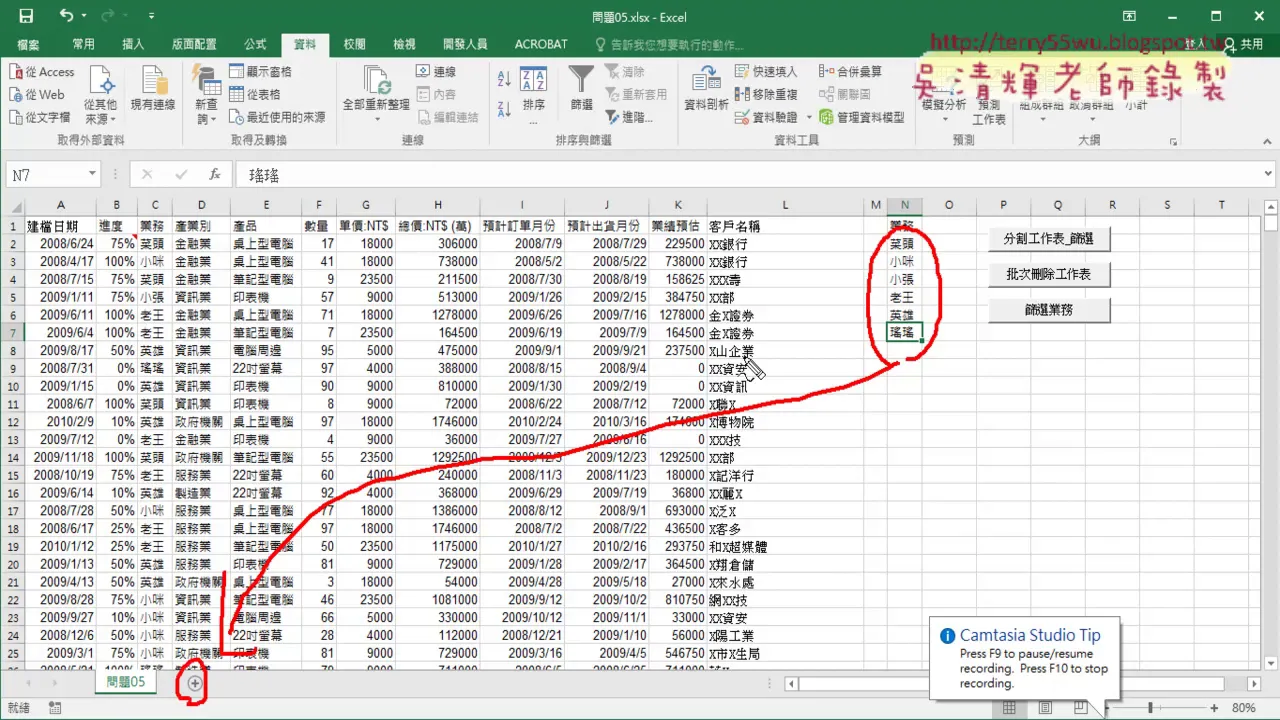Click the 批次刪除工作表 button

click(1049, 274)
